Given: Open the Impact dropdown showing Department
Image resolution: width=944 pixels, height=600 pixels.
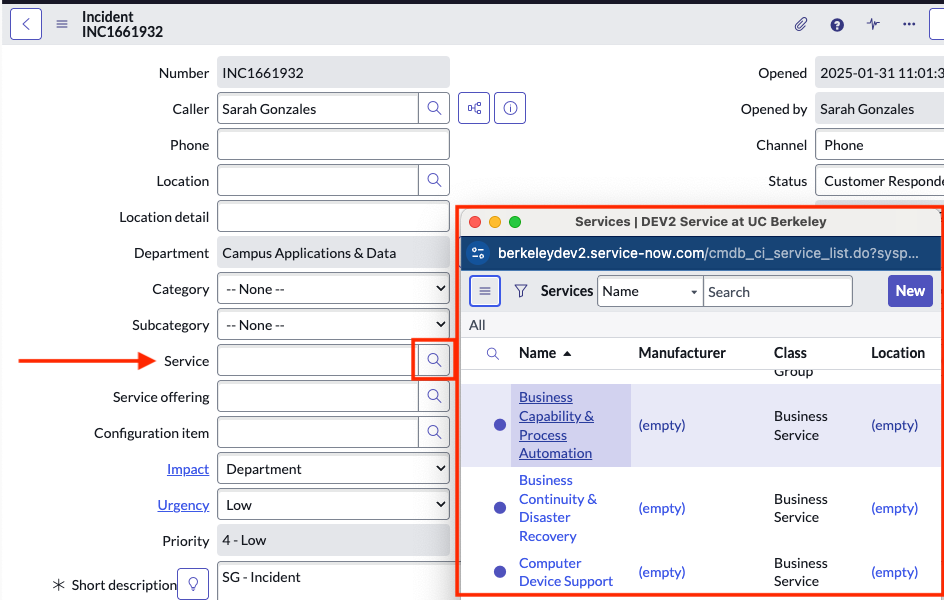Looking at the screenshot, I should coord(334,469).
